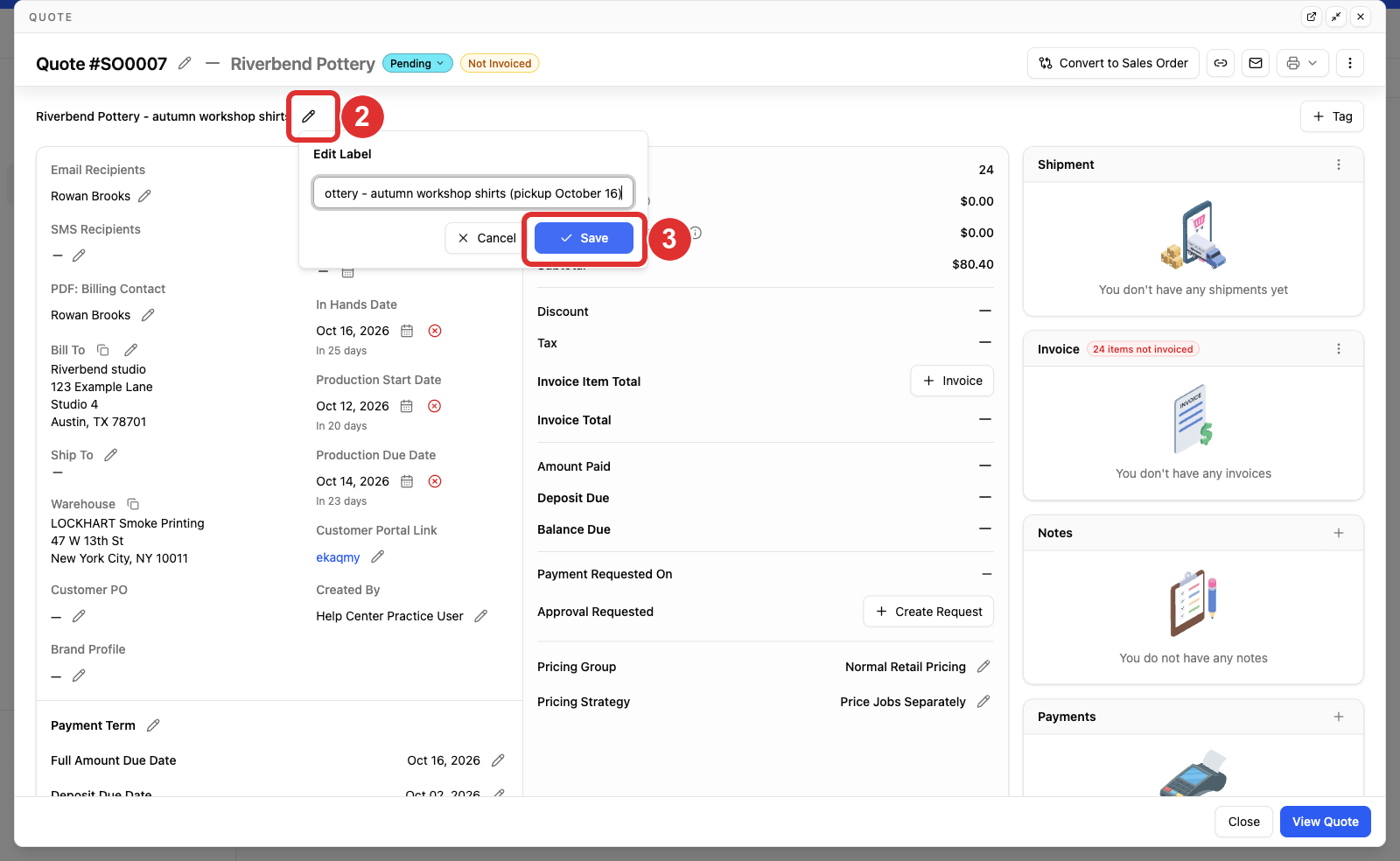1400x861 pixels.
Task: Open calendar for Production Due Date
Action: click(x=407, y=481)
